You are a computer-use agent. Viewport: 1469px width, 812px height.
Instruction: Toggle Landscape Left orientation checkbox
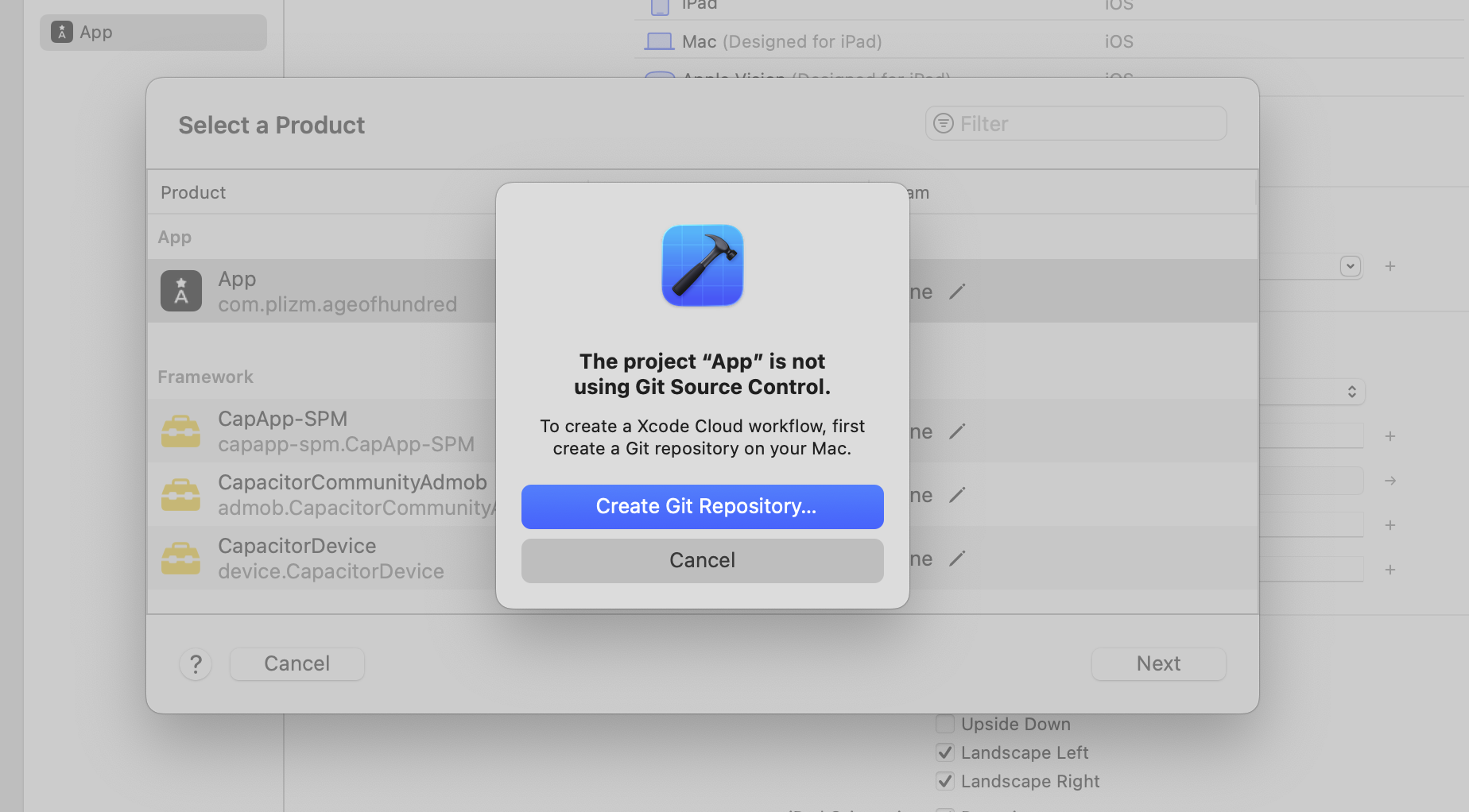pos(945,752)
